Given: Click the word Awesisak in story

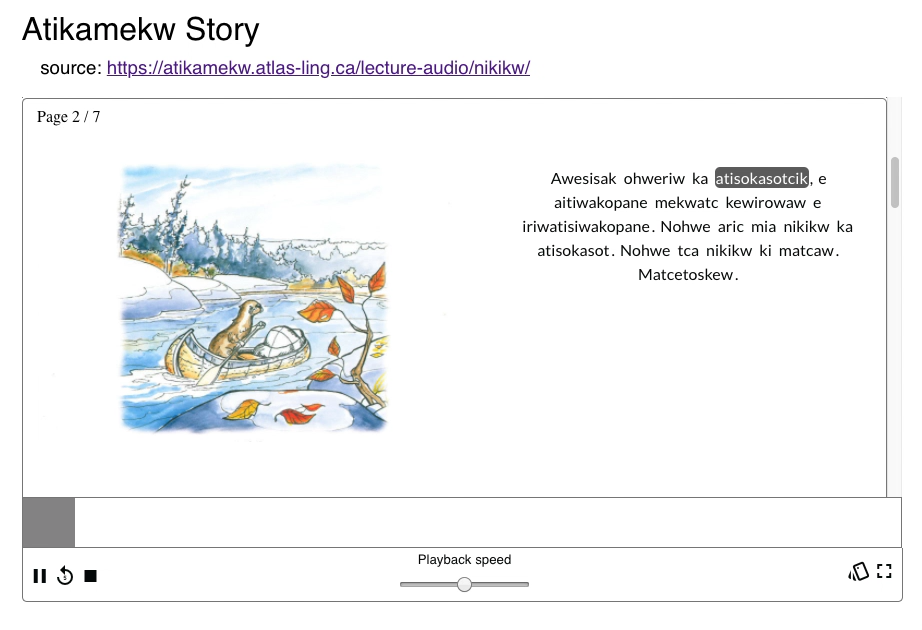Looking at the screenshot, I should pyautogui.click(x=583, y=179).
